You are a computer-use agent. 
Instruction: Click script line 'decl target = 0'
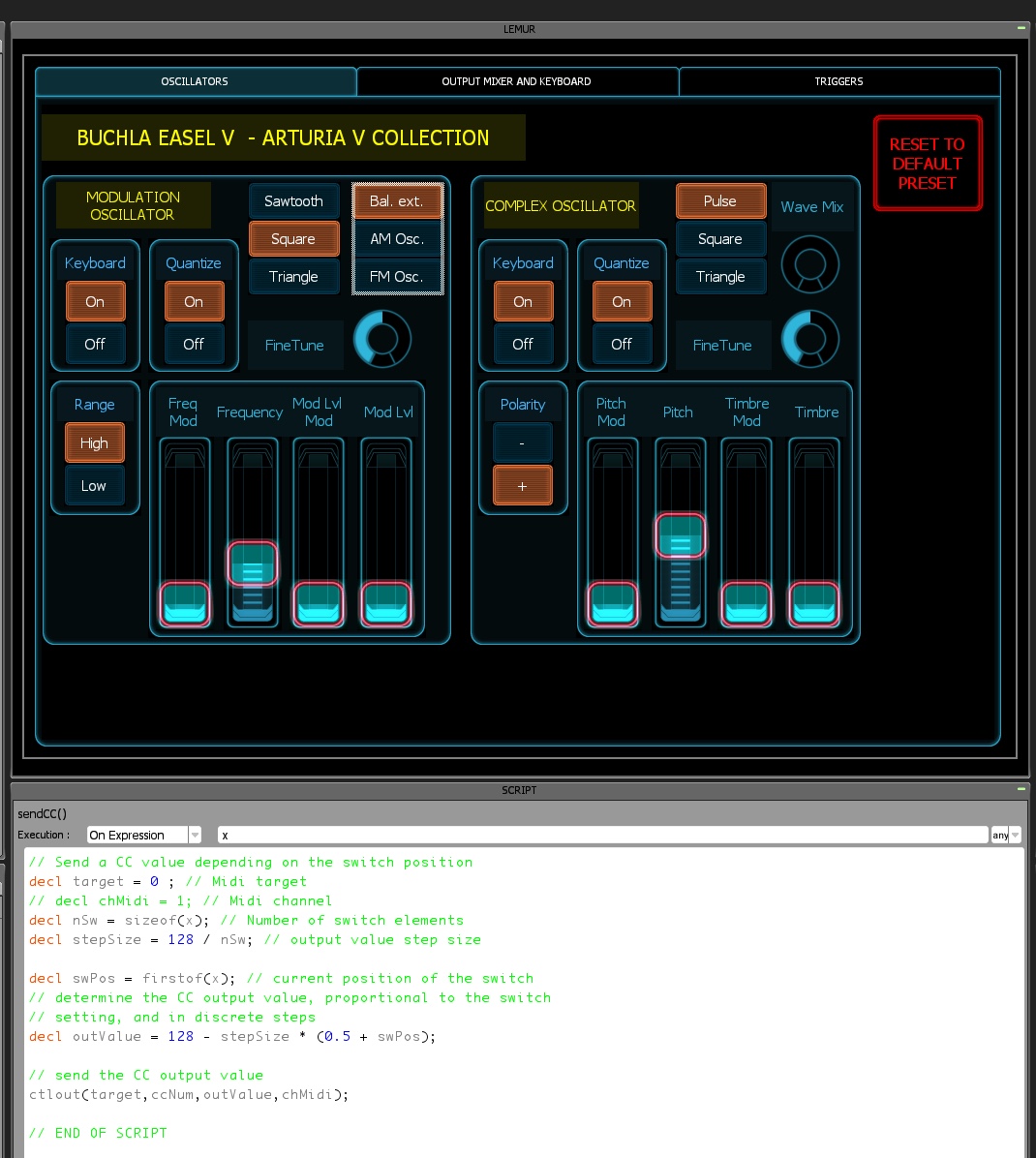(x=168, y=881)
